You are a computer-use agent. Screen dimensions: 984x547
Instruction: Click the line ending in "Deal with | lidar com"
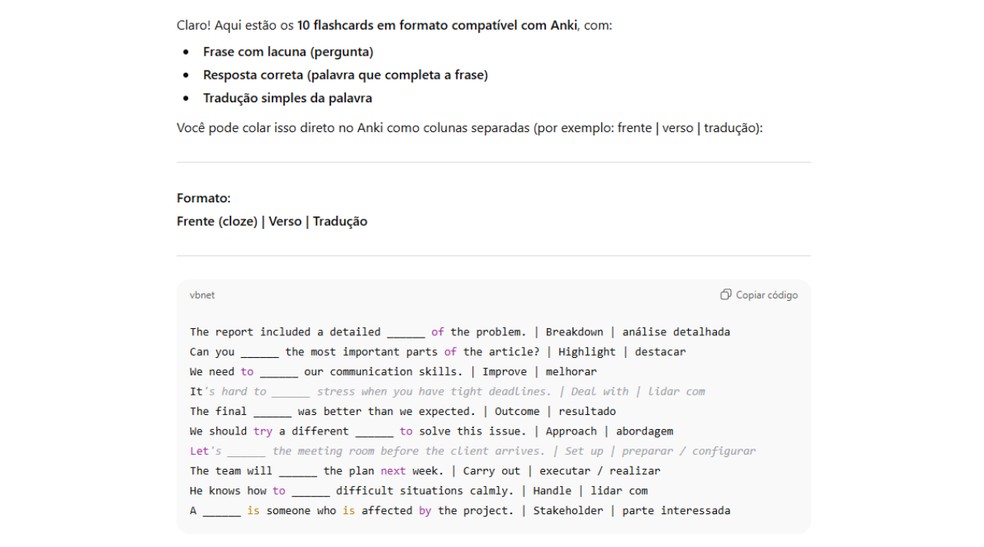point(447,392)
